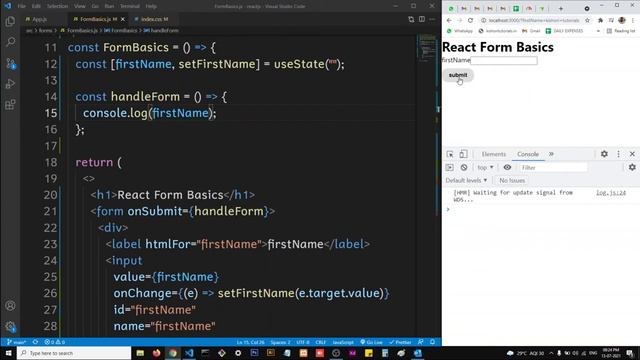Open the Go menu in VS Code
This screenshot has height=360, width=640.
click(95, 6)
